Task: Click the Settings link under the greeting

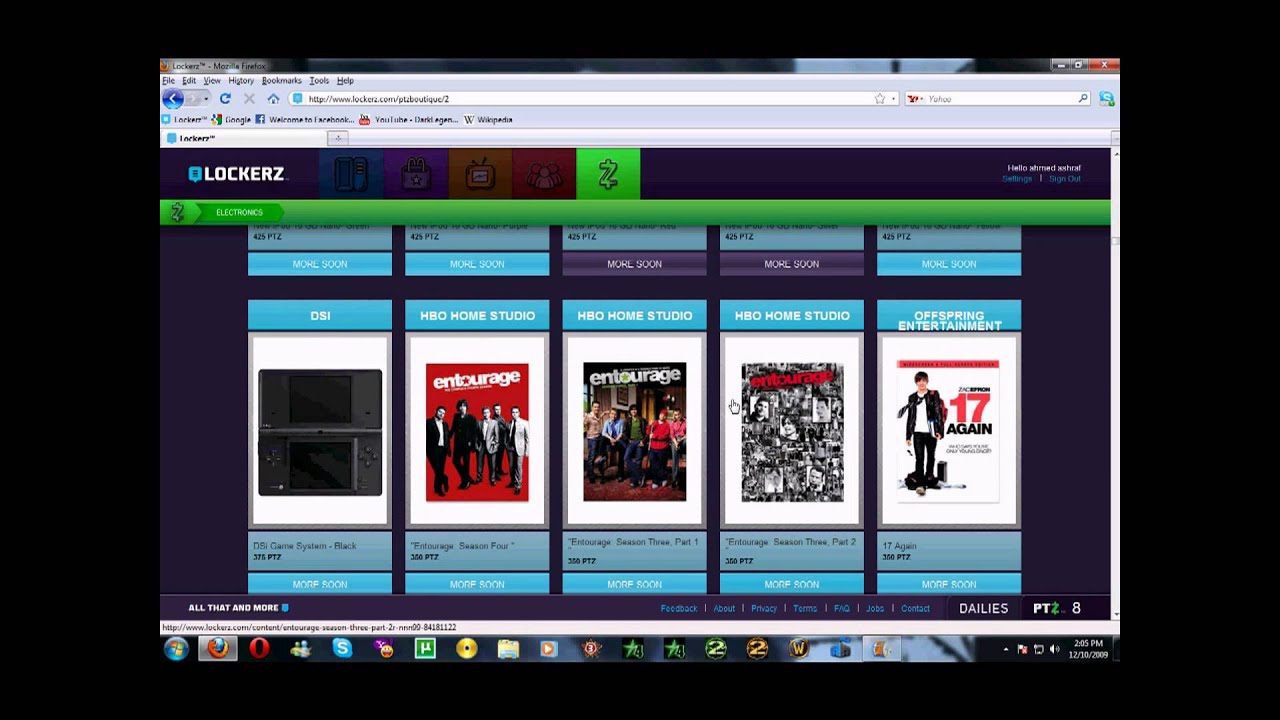Action: [x=1017, y=179]
